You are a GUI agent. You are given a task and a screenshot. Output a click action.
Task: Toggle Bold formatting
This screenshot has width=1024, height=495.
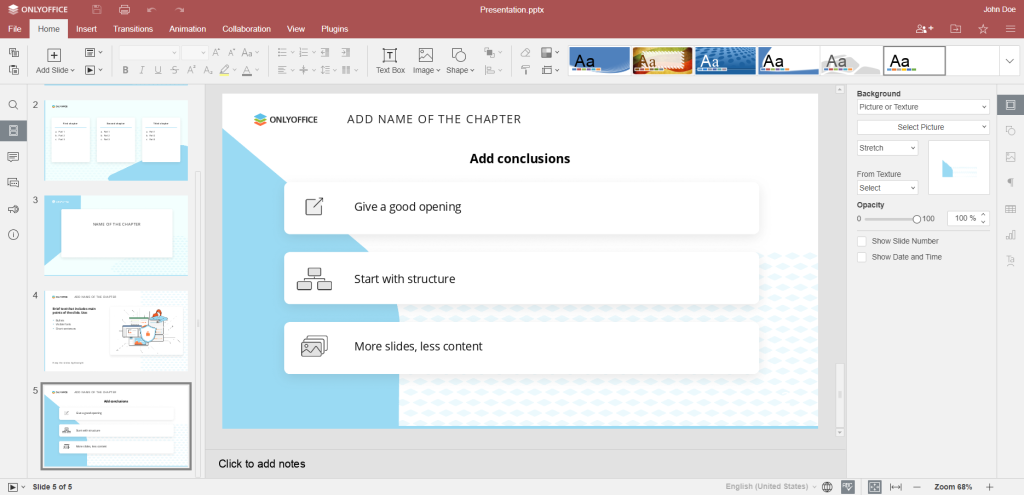pyautogui.click(x=125, y=70)
